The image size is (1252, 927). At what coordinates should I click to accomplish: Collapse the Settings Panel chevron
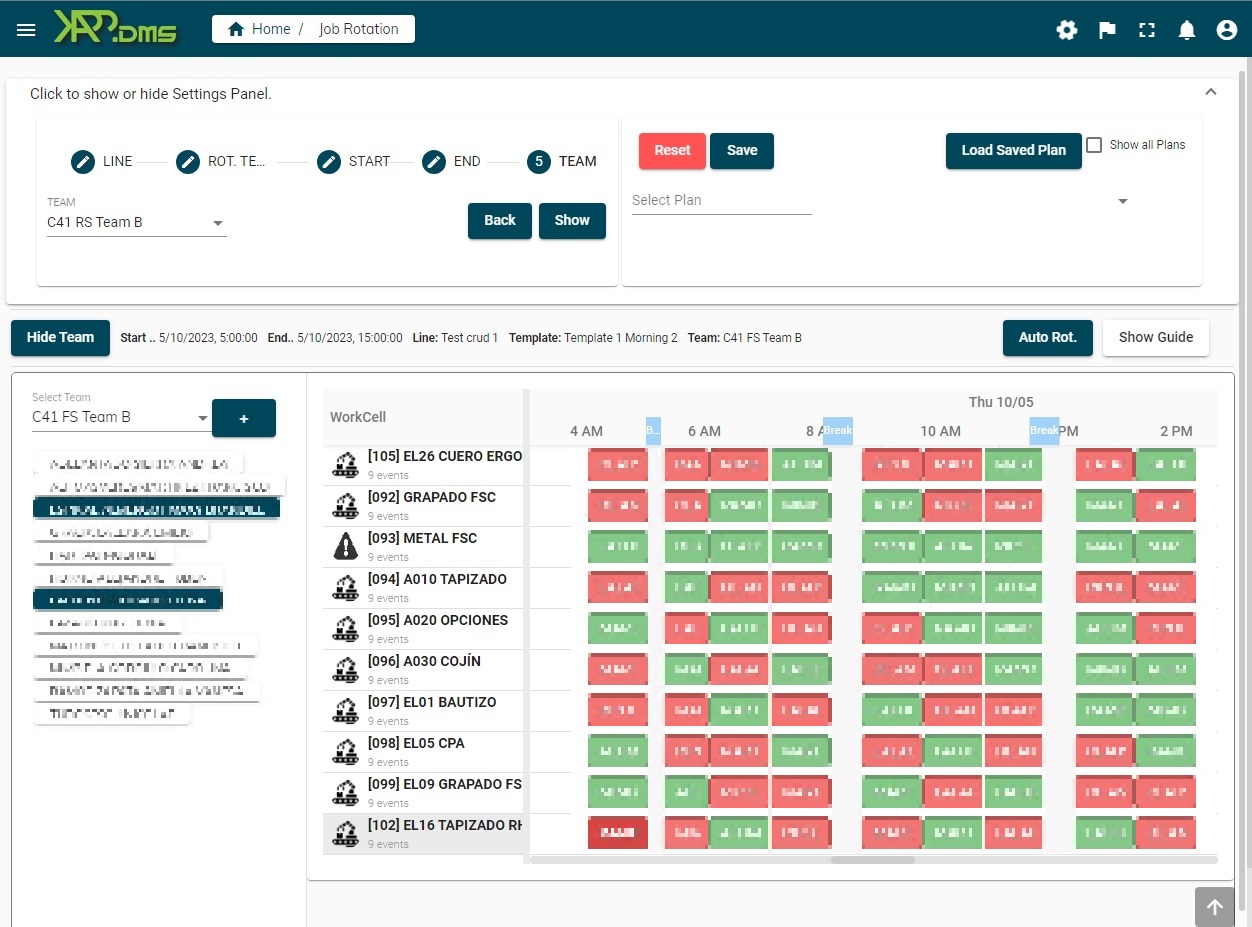click(1211, 92)
